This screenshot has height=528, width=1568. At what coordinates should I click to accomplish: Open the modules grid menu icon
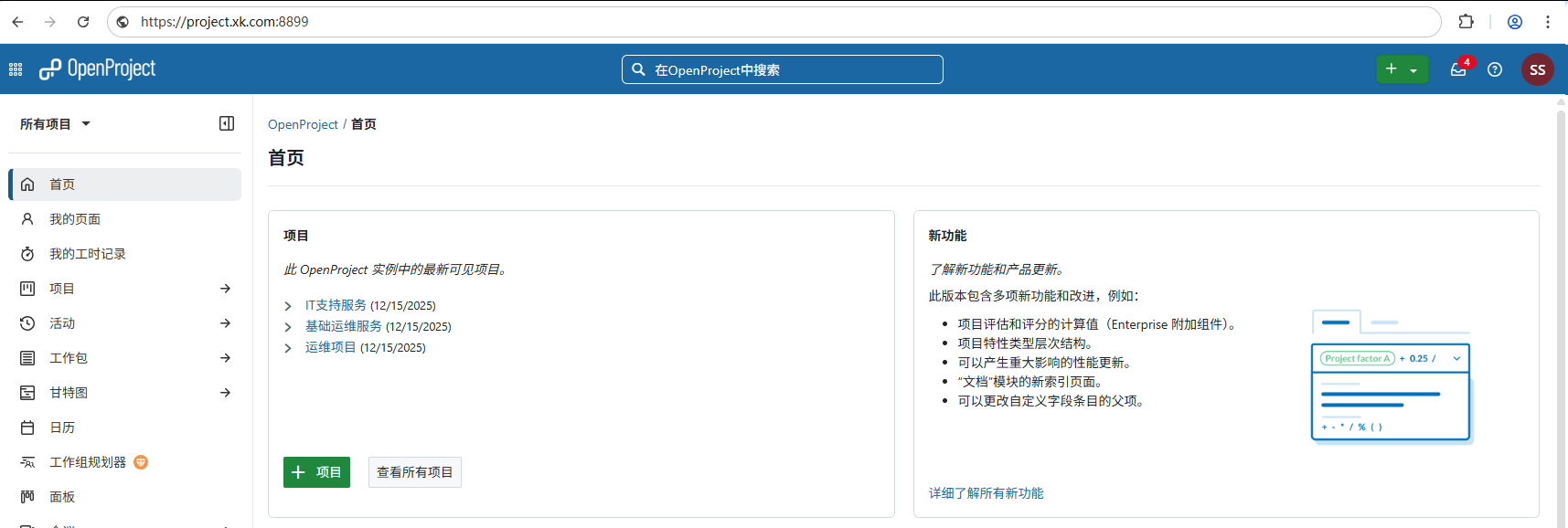(16, 69)
